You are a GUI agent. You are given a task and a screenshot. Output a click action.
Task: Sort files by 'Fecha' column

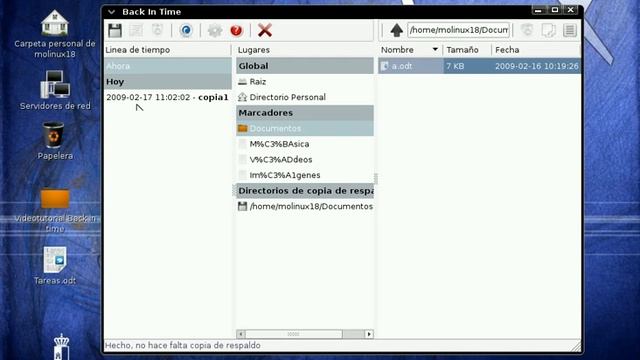point(536,50)
